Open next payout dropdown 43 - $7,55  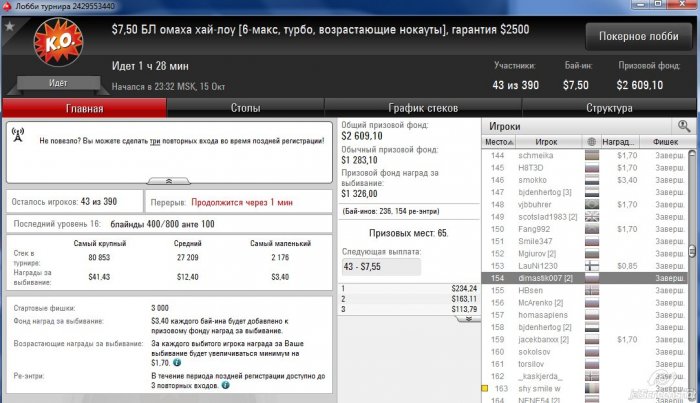[381, 267]
